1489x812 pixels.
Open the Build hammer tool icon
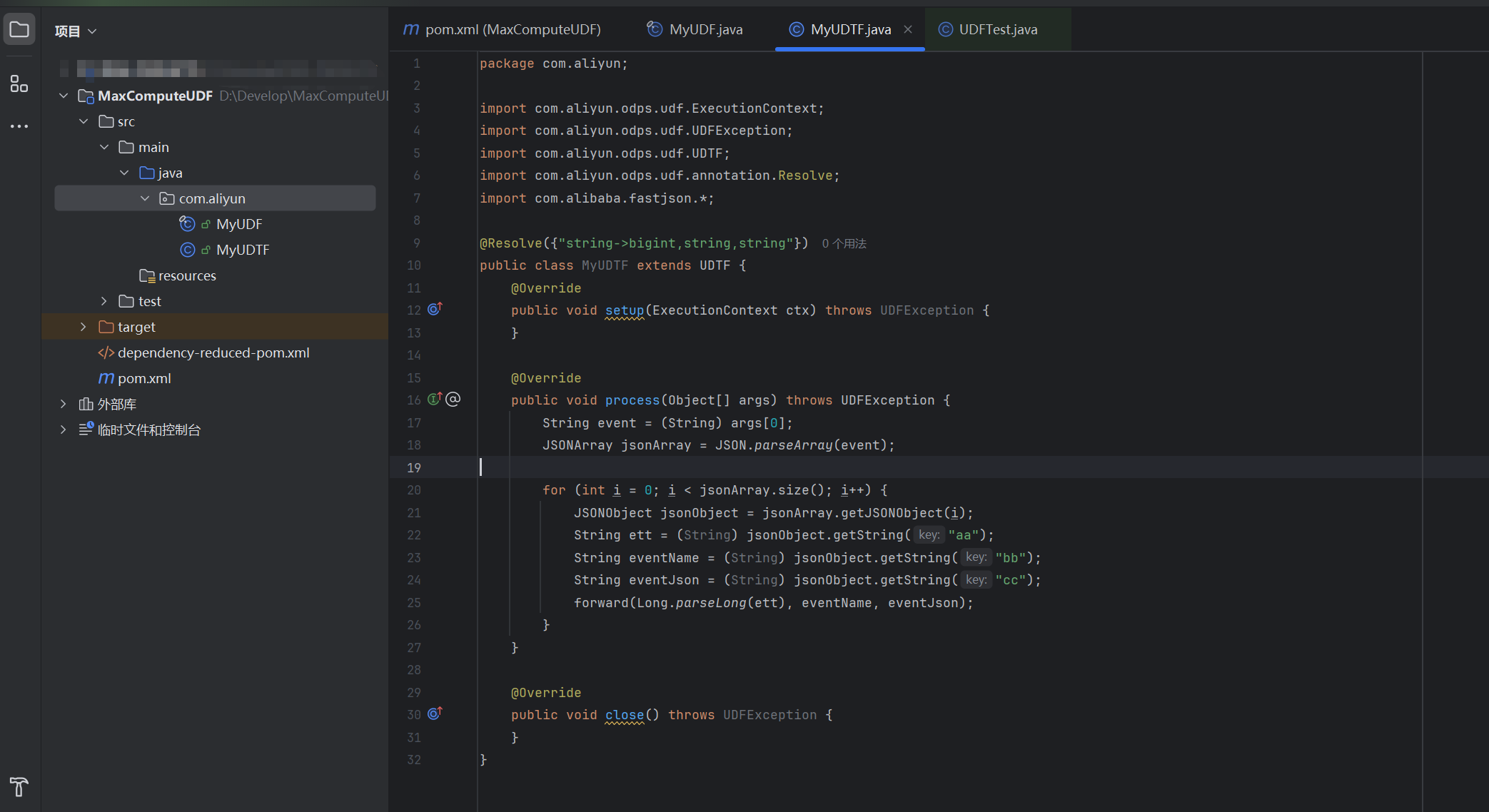19,786
